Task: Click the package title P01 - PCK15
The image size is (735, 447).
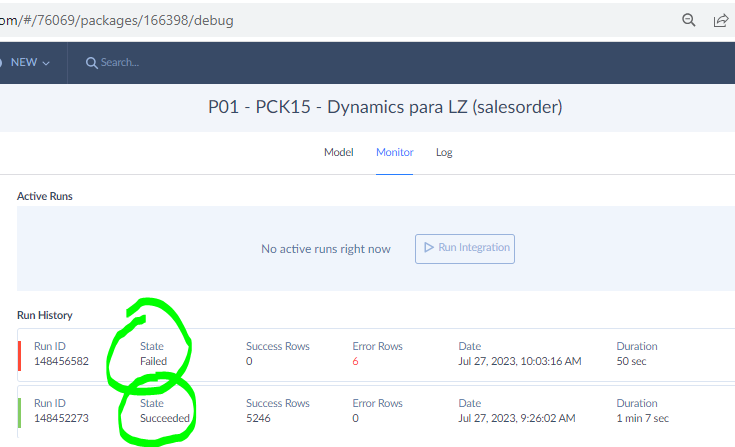Action: (385, 107)
